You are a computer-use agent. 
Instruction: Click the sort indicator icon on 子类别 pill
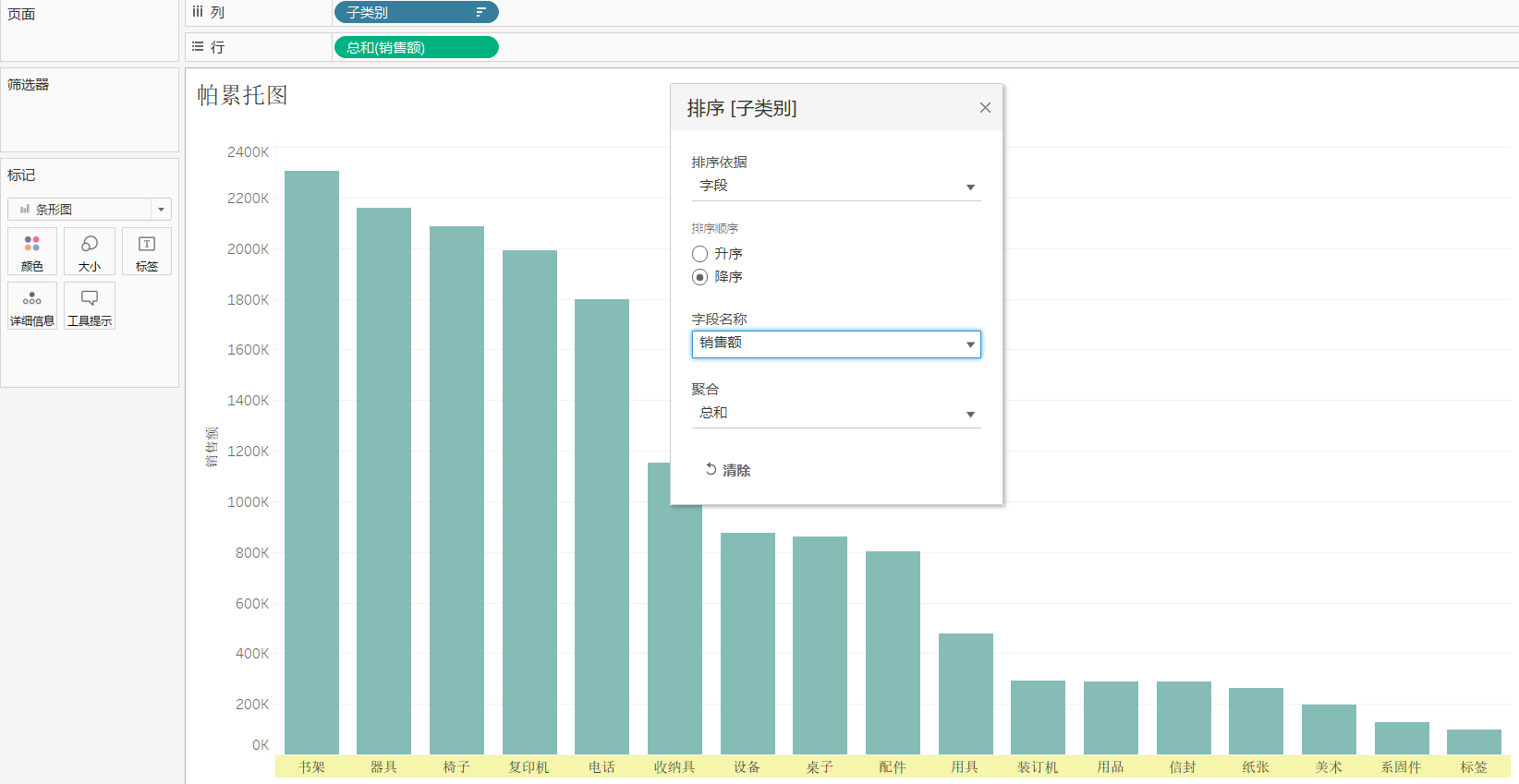point(480,12)
